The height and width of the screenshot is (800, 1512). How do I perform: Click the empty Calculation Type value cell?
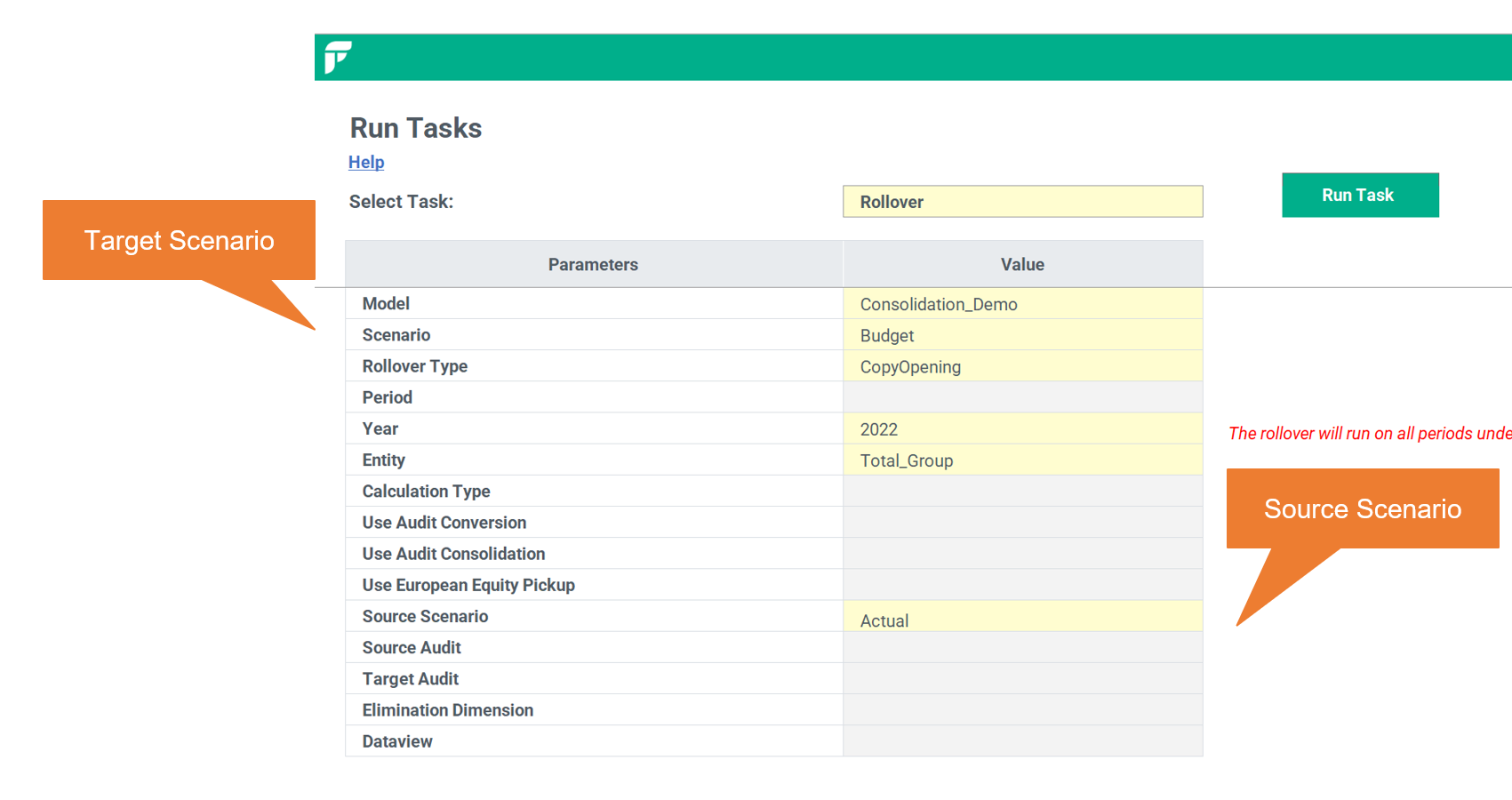[x=1022, y=491]
